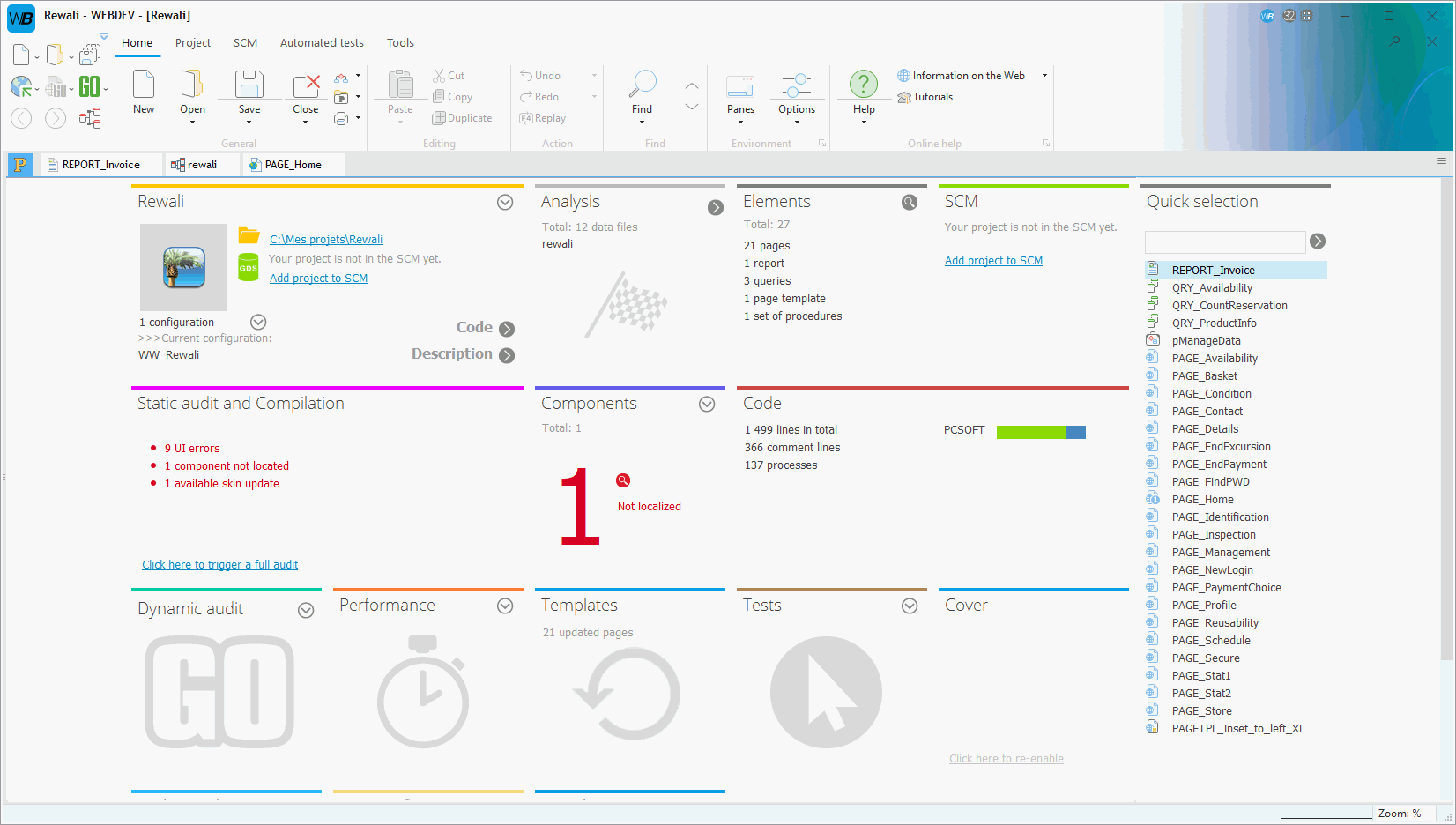The image size is (1456, 825).
Task: Click the 9 UI errors item
Action: coord(192,449)
